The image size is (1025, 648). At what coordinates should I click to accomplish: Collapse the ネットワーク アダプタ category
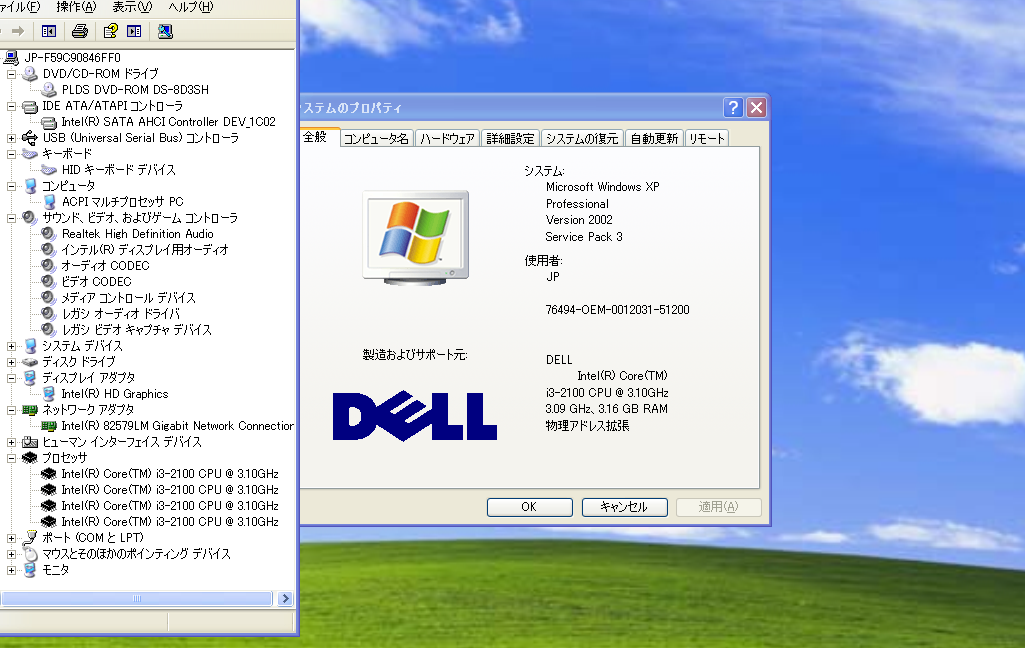(11, 410)
